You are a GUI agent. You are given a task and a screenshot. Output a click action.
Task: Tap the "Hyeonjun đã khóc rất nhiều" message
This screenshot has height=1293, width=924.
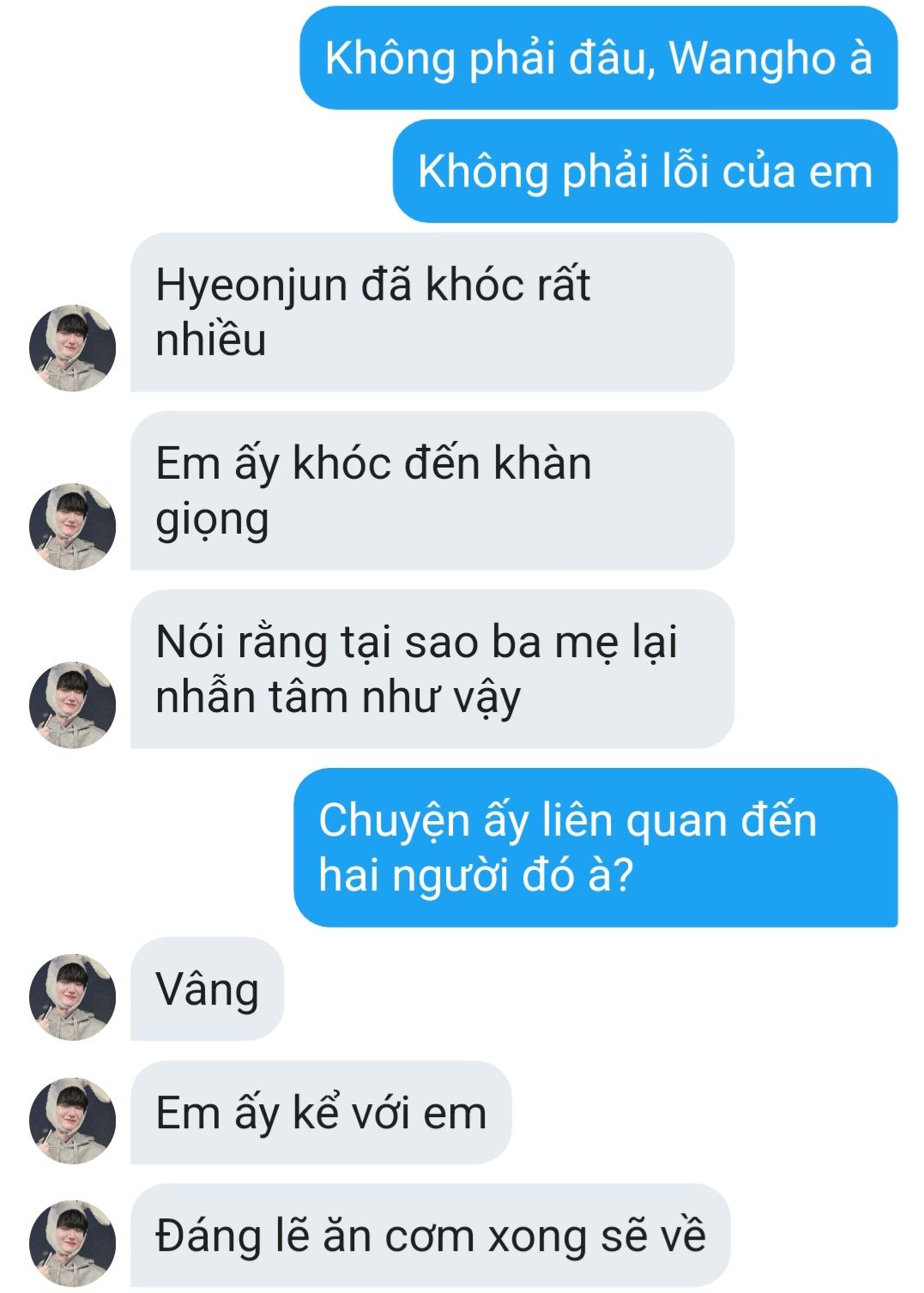432,312
